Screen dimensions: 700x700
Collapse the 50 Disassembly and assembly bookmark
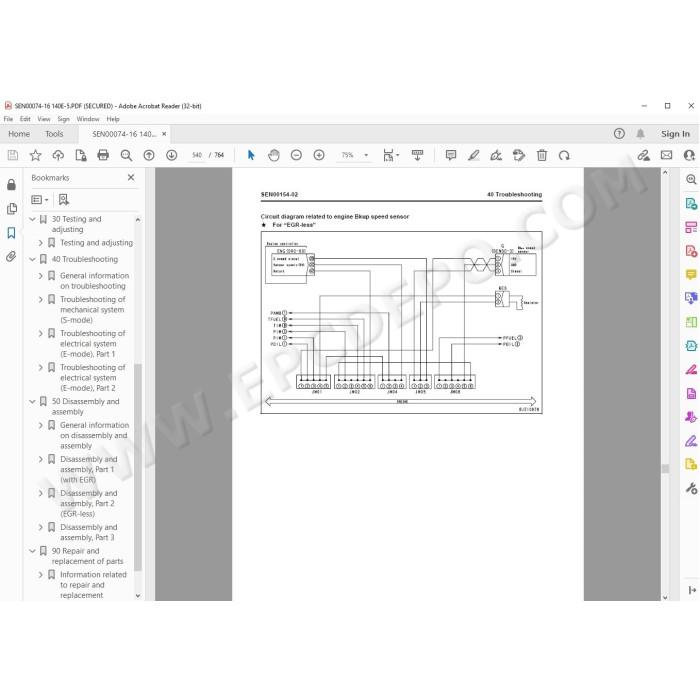tap(33, 402)
